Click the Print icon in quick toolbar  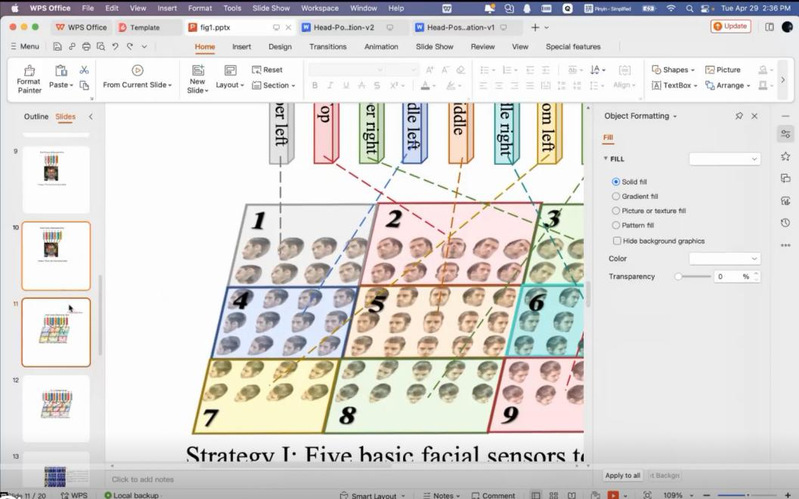pos(87,46)
